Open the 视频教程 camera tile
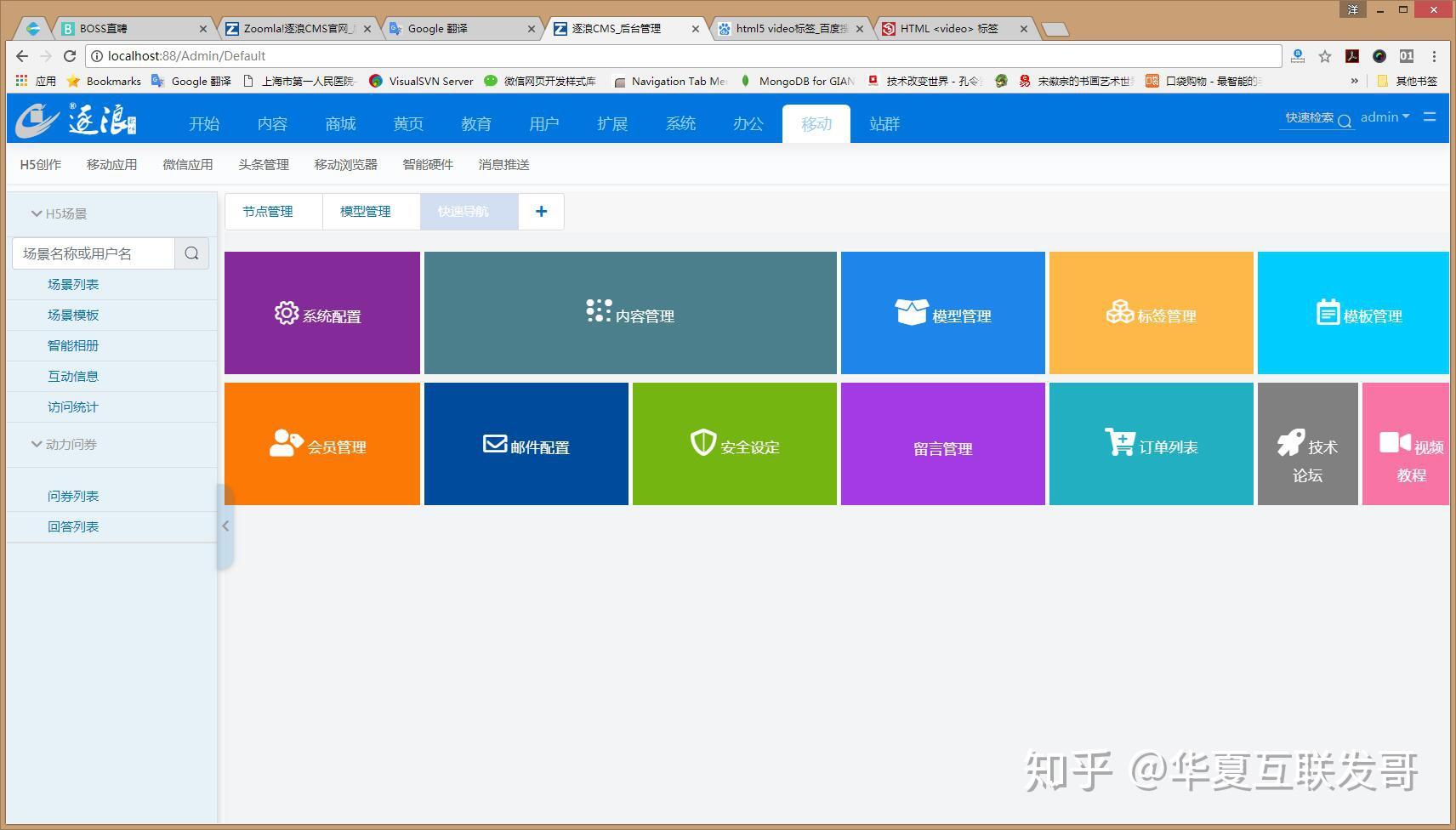This screenshot has width=1456, height=830. pos(1406,444)
